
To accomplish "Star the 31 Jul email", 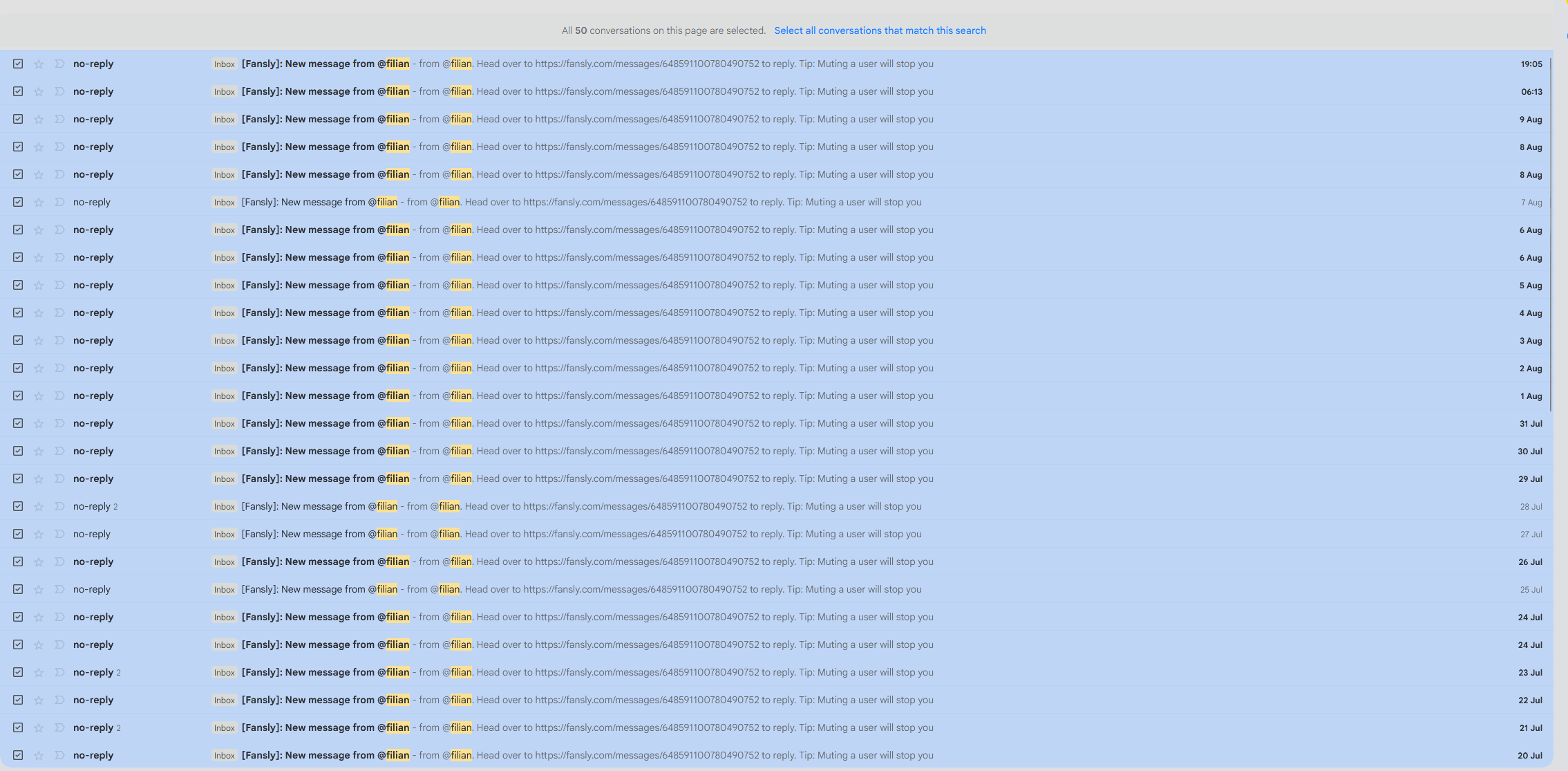I will pos(39,424).
